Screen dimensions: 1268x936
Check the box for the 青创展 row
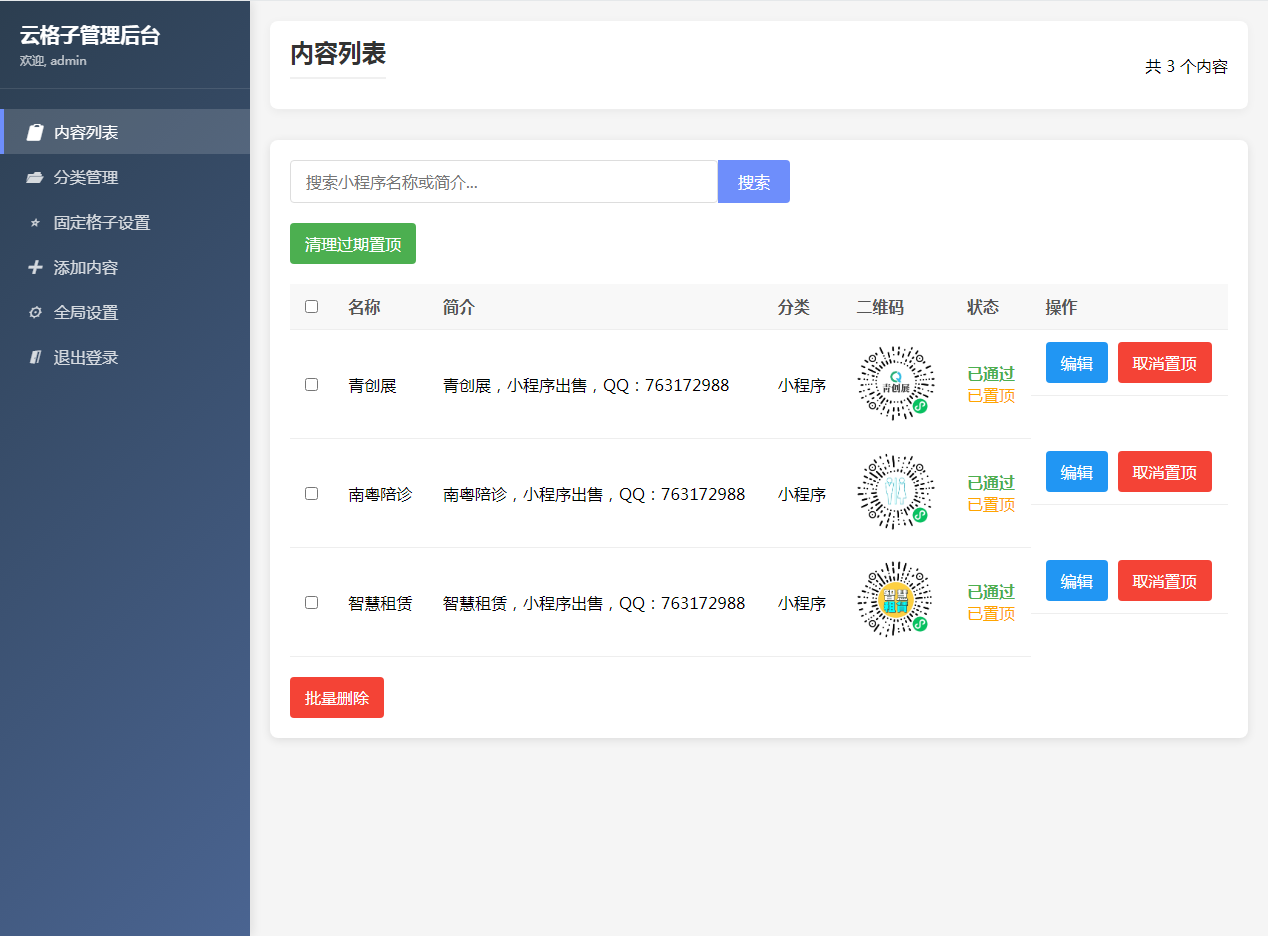[311, 384]
